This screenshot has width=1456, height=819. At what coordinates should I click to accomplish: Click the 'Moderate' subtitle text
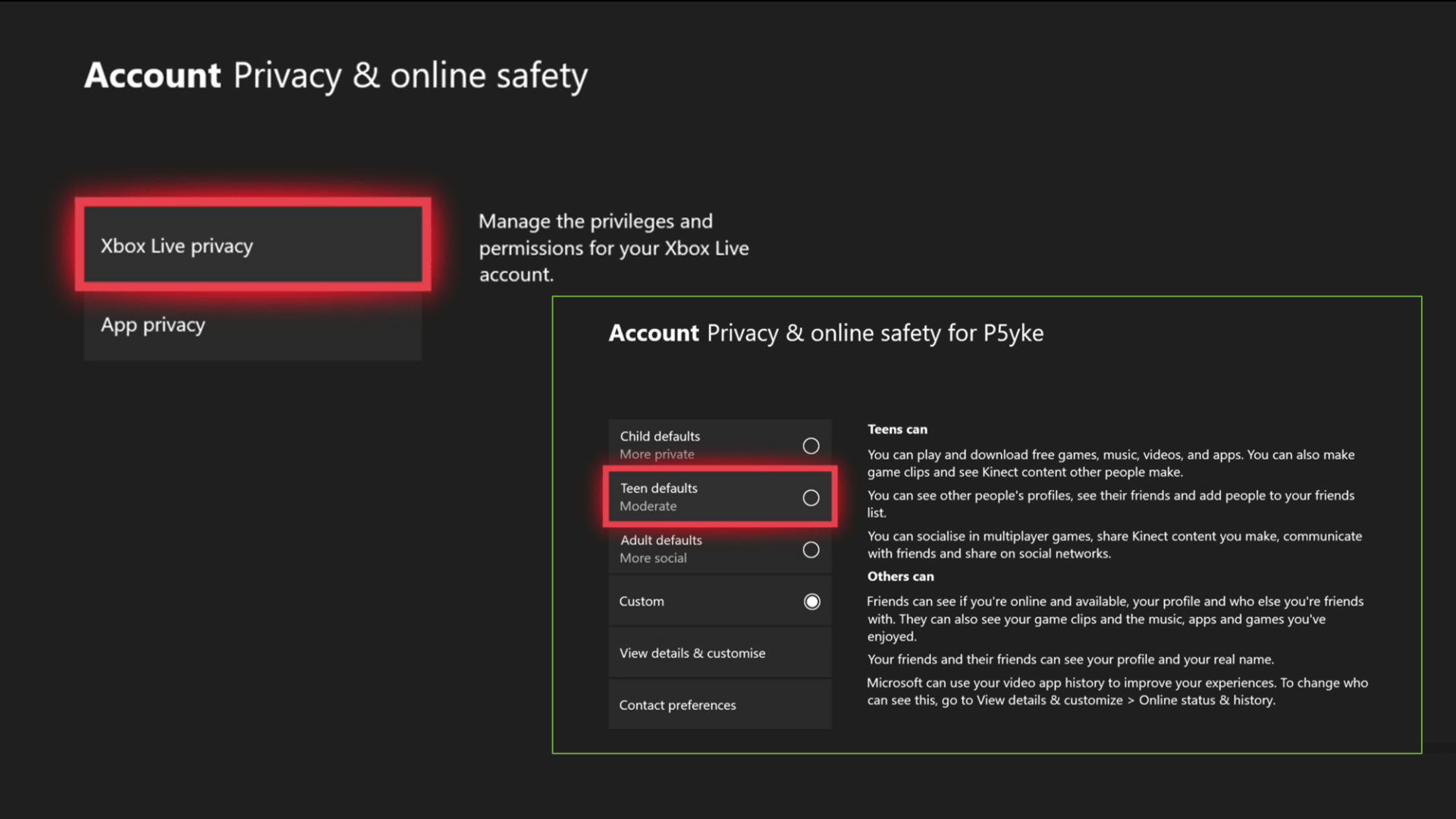pyautogui.click(x=648, y=506)
